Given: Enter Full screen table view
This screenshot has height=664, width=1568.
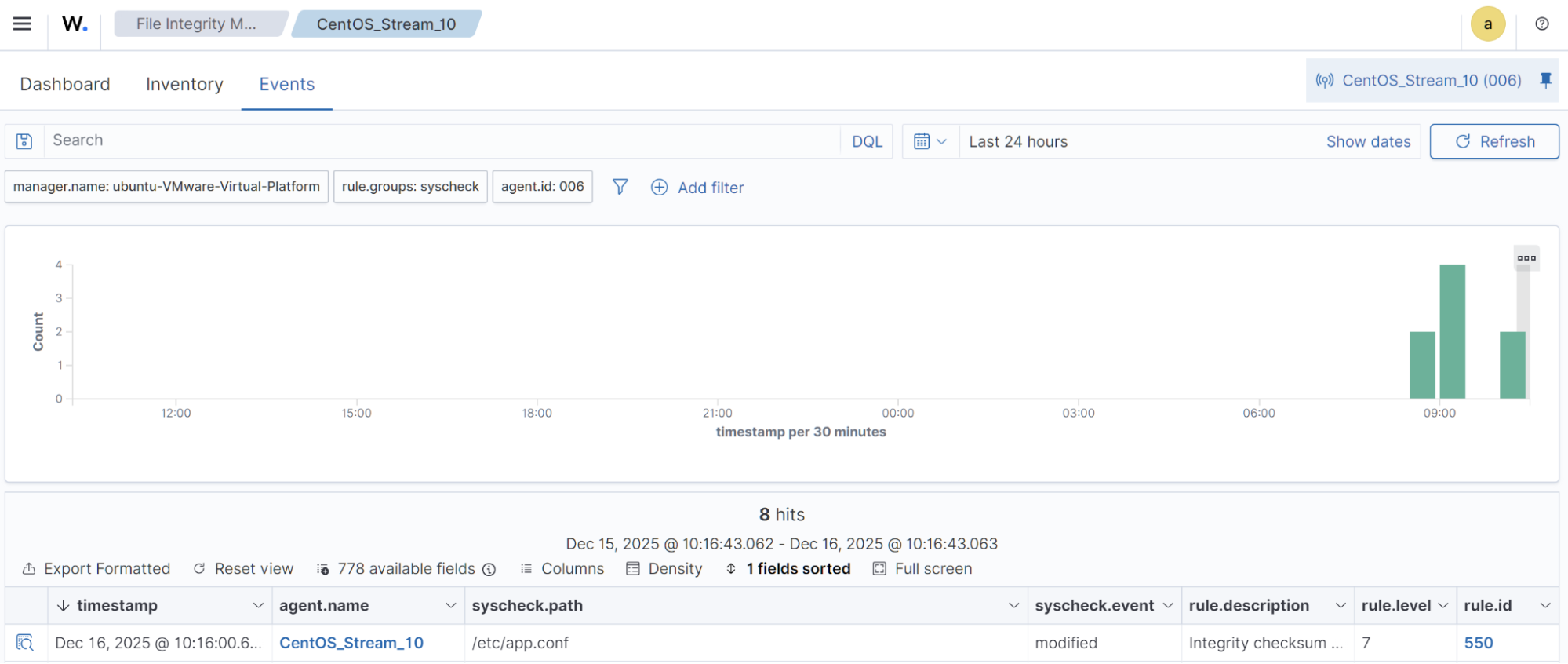Looking at the screenshot, I should pyautogui.click(x=922, y=568).
